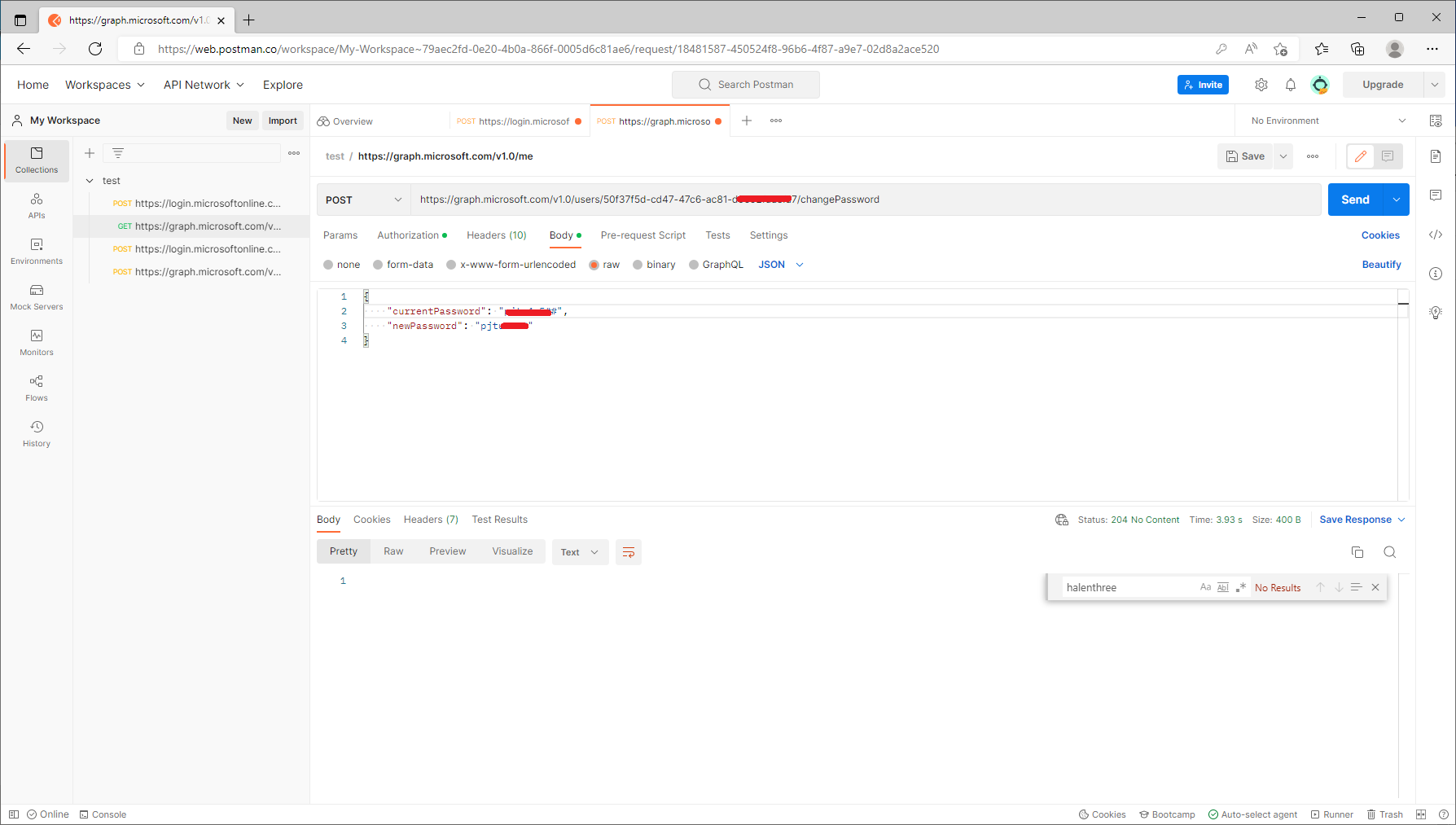1456x825 pixels.
Task: Open the APIs sidebar panel
Action: (x=37, y=205)
